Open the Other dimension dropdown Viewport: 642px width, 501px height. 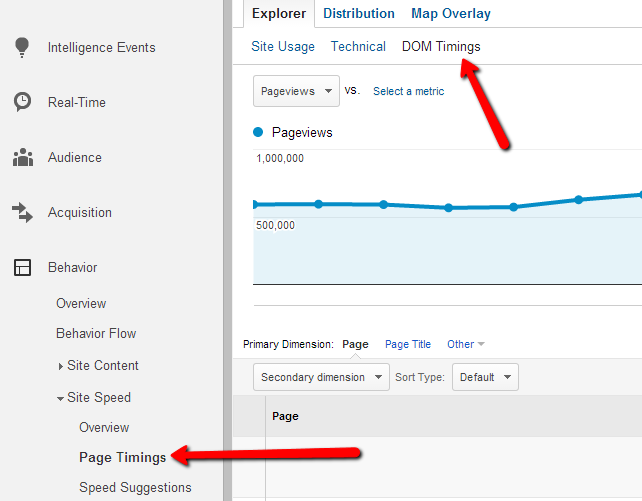[466, 344]
